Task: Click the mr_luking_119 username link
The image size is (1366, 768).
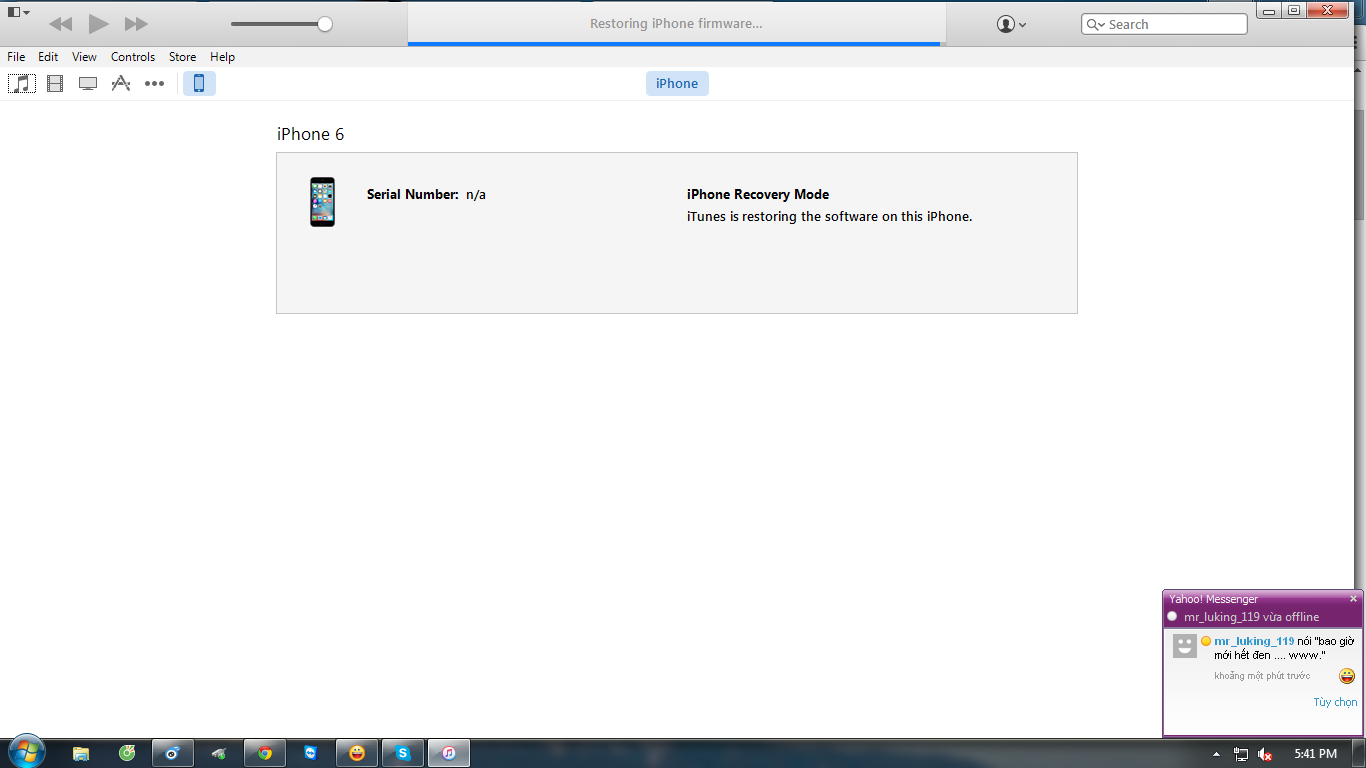Action: (1254, 641)
